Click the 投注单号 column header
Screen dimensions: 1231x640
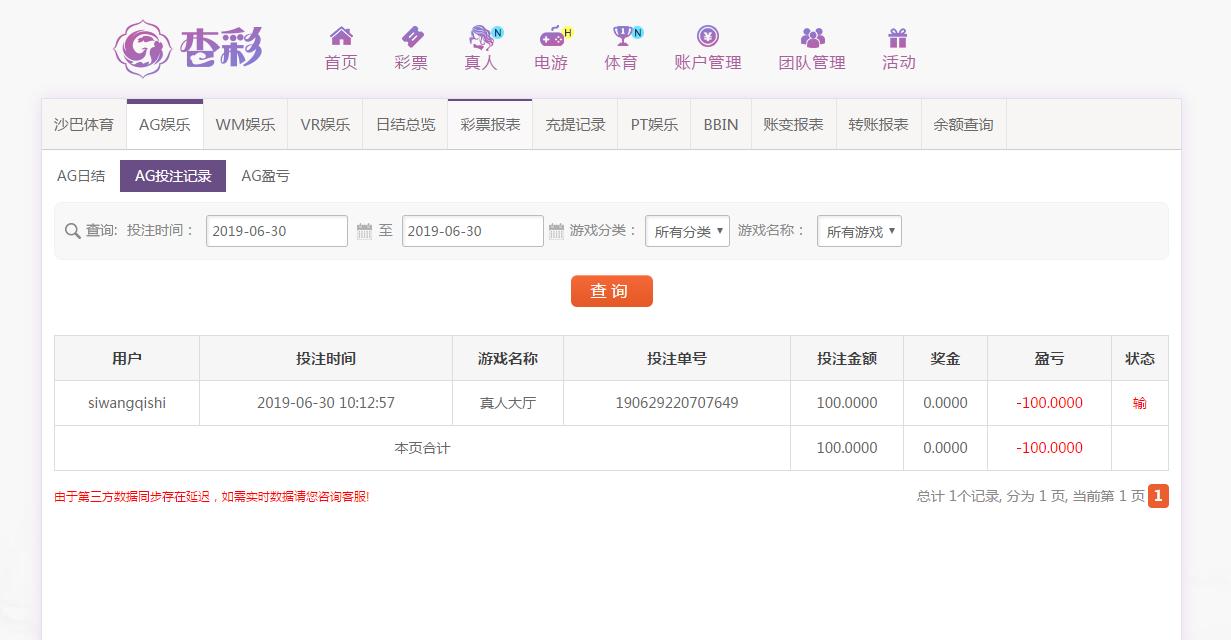coord(677,358)
